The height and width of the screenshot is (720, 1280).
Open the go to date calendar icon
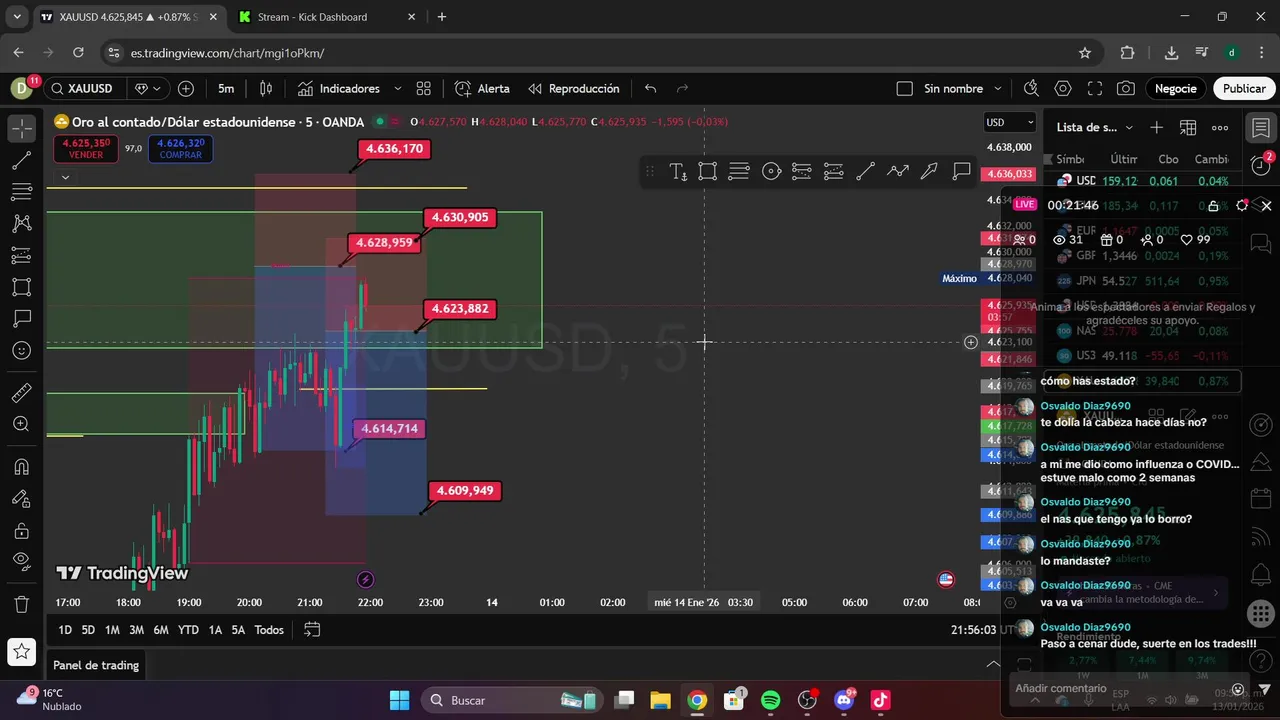(x=312, y=629)
